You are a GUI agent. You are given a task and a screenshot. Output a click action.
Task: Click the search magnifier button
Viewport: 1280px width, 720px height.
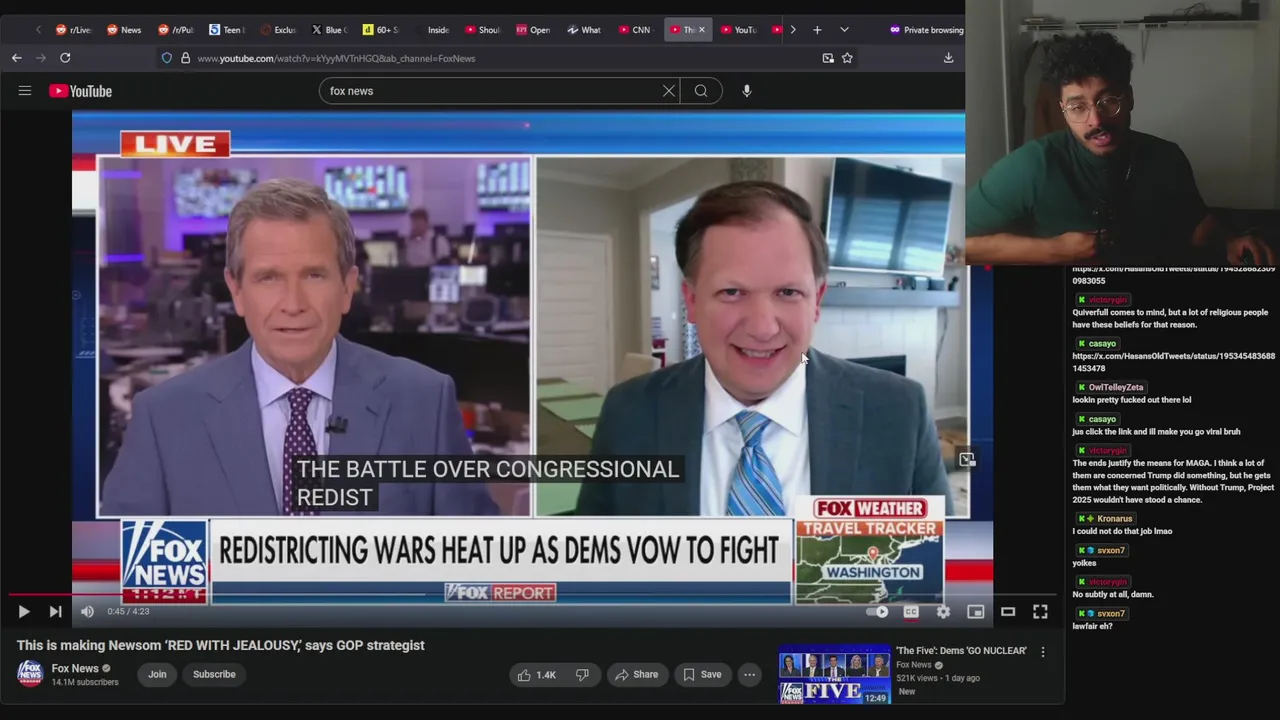tap(701, 91)
